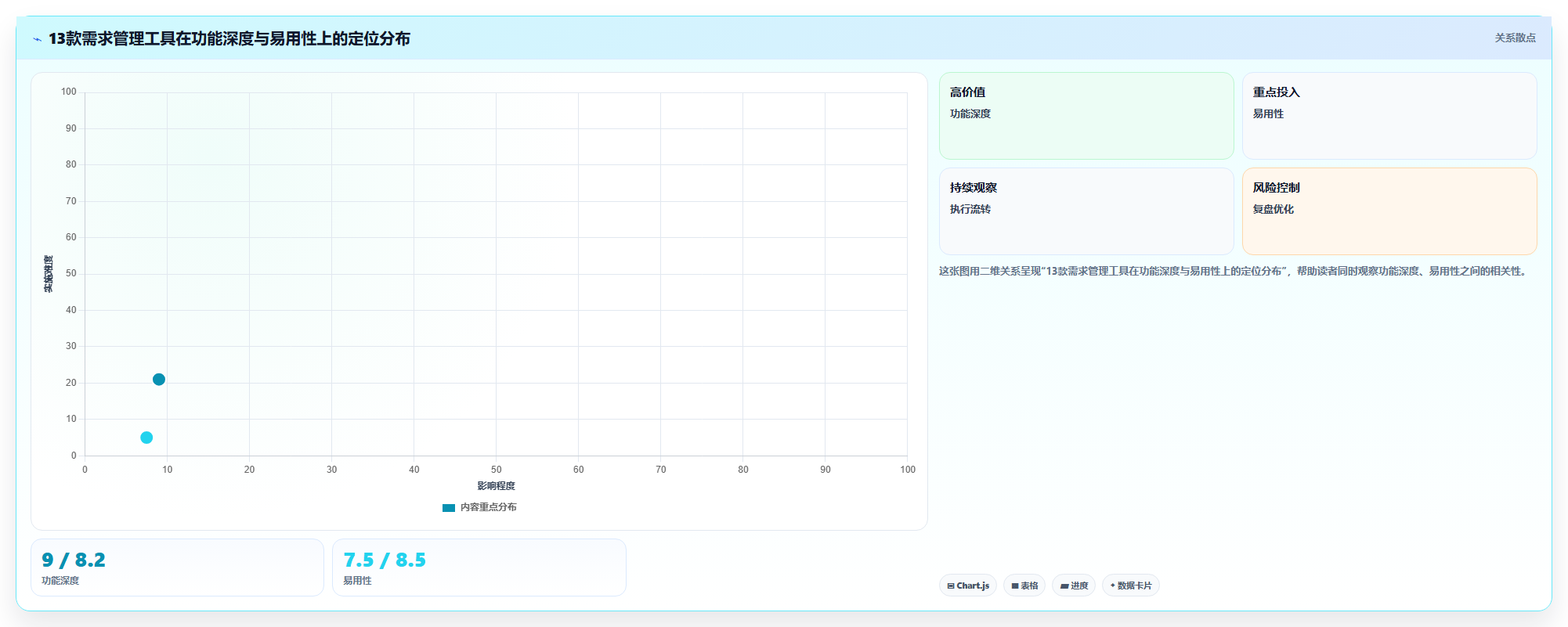Image resolution: width=1568 pixels, height=627 pixels.
Task: Click the x-axis tick label "50"
Action: pos(497,470)
